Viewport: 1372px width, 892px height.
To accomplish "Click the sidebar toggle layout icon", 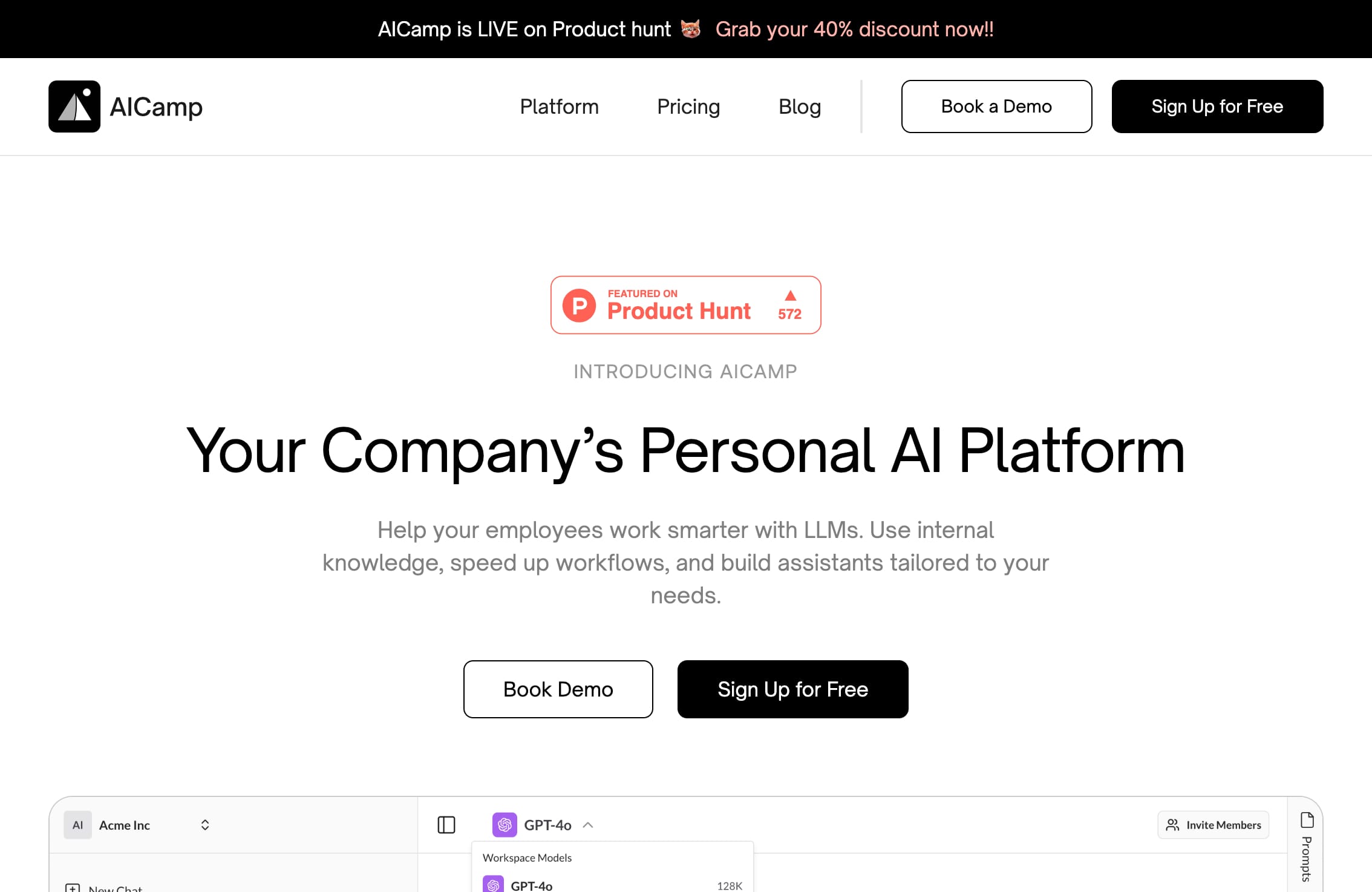I will coord(446,824).
